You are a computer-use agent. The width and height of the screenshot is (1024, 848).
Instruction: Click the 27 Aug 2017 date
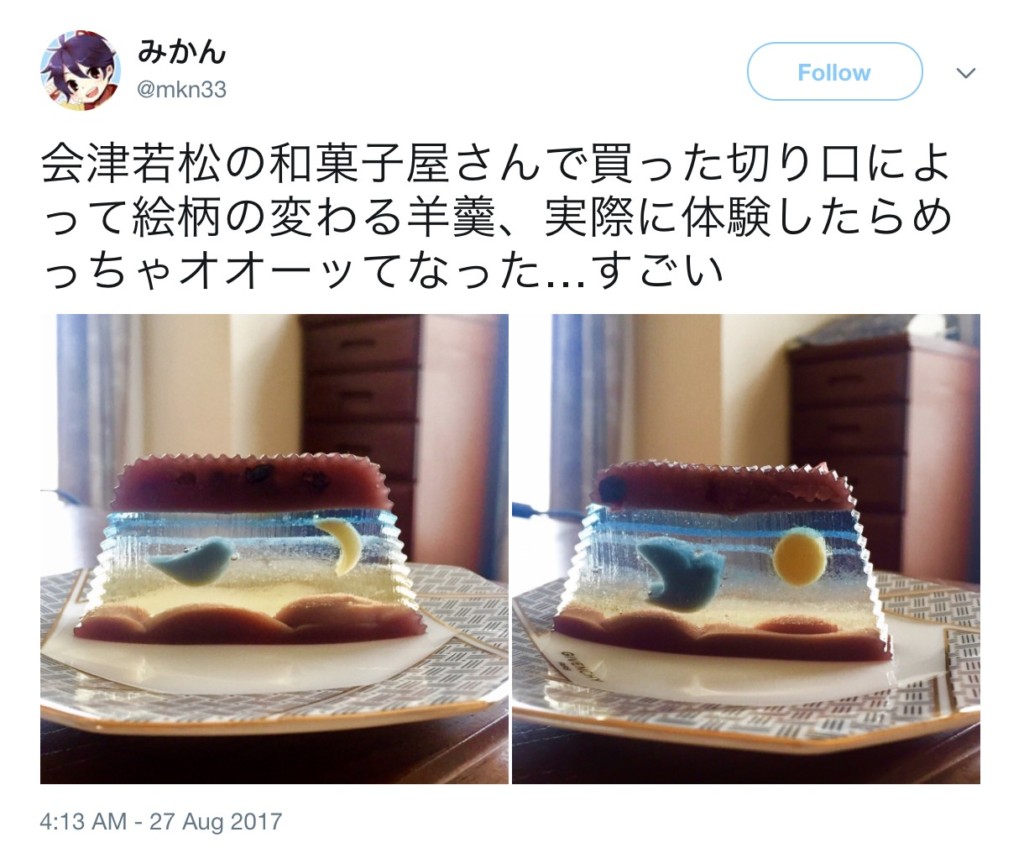[216, 821]
